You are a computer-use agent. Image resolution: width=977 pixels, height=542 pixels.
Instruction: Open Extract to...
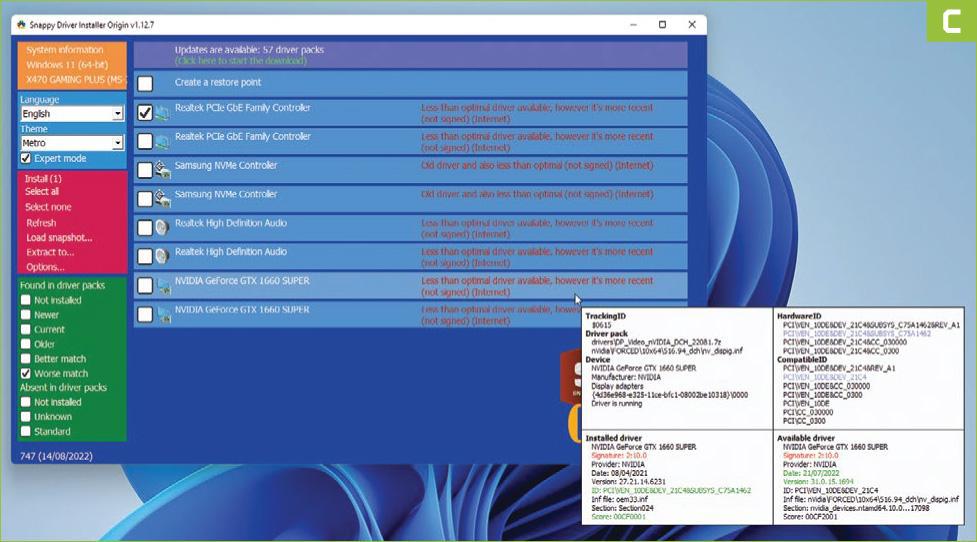tap(50, 252)
